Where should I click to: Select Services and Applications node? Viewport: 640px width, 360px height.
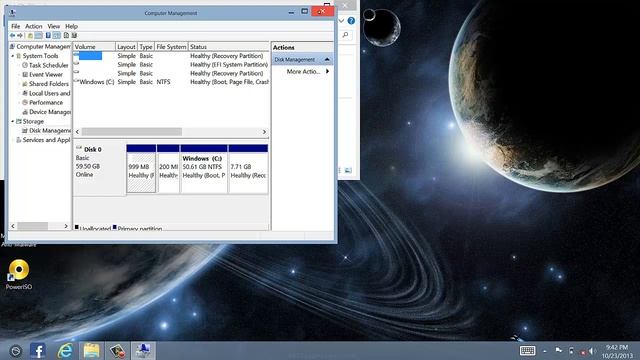coord(46,140)
